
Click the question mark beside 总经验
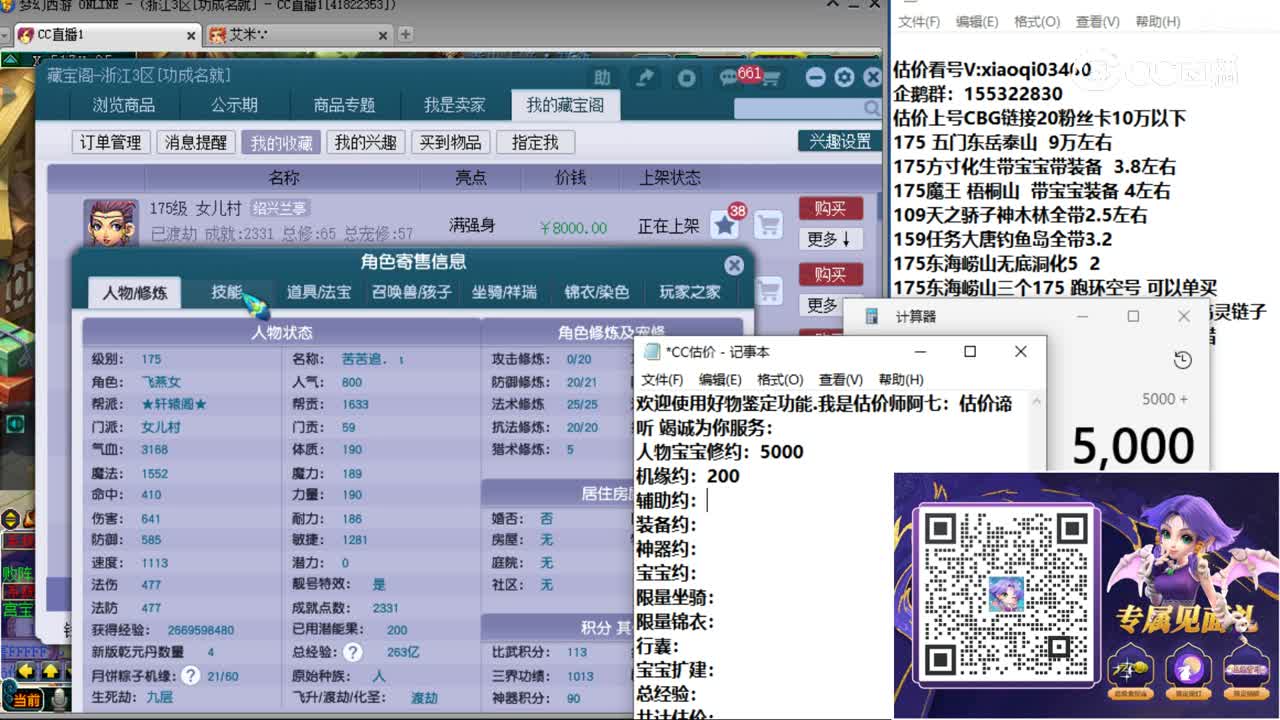click(x=352, y=652)
